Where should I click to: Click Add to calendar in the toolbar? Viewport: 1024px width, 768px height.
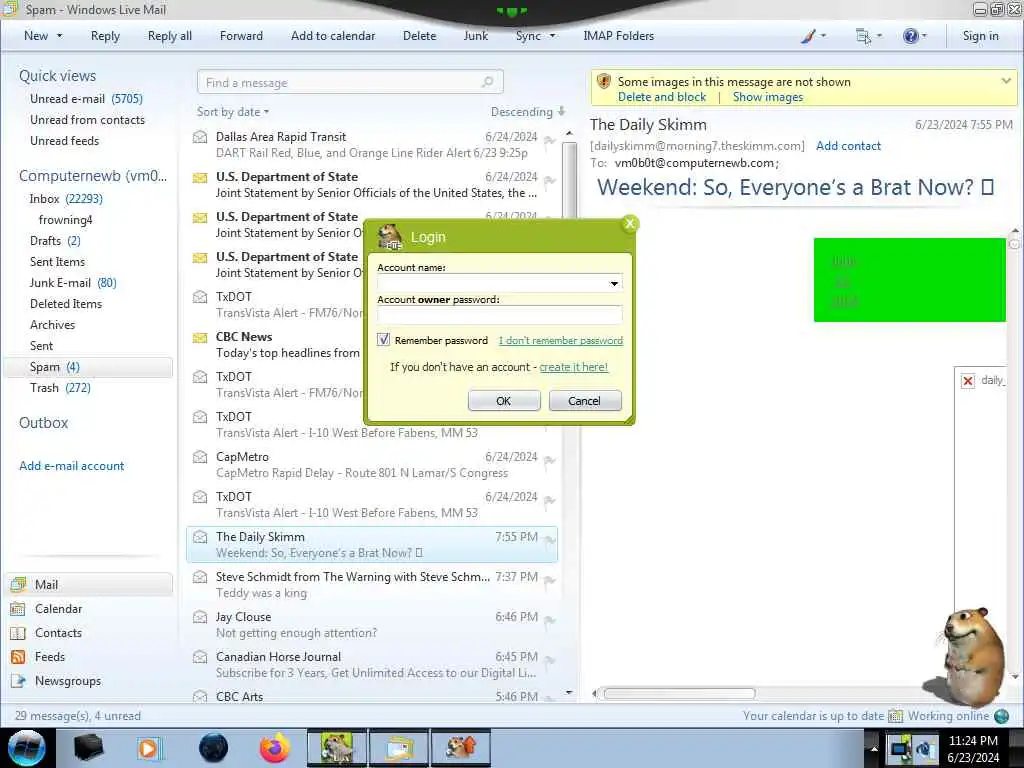tap(333, 36)
